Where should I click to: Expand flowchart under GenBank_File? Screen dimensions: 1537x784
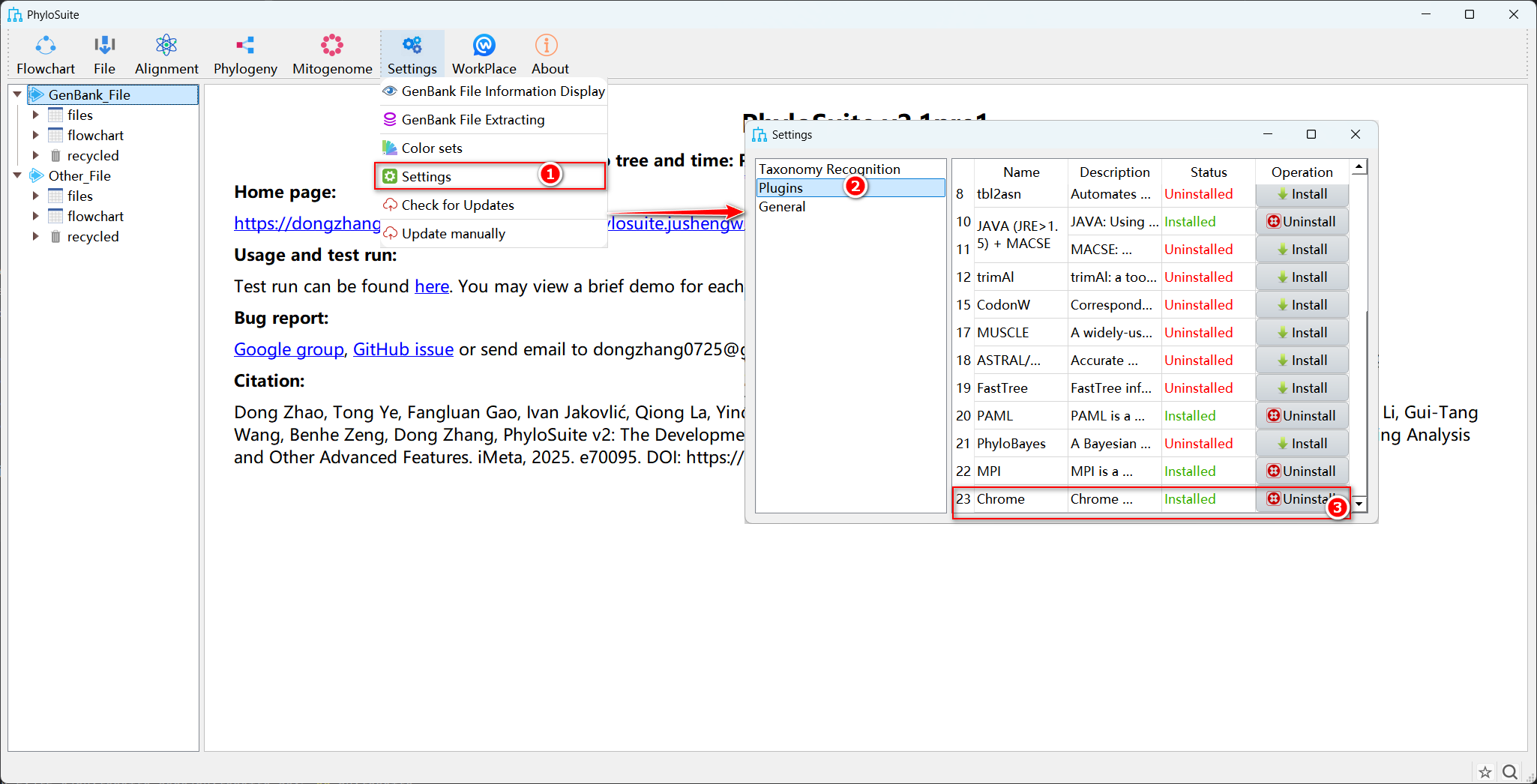(35, 135)
